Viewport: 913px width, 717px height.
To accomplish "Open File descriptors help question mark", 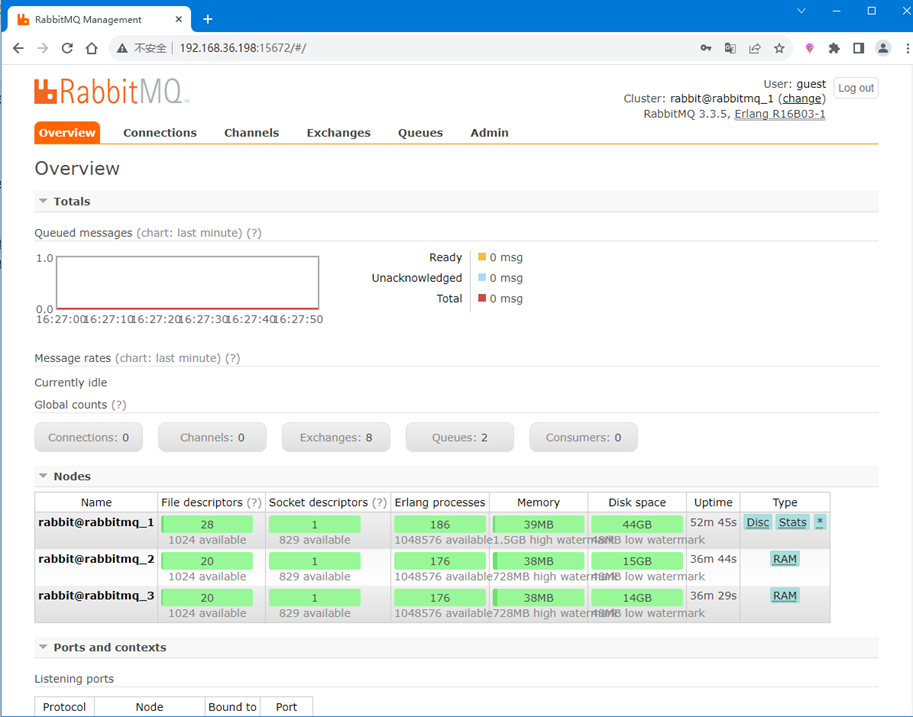I will [254, 502].
